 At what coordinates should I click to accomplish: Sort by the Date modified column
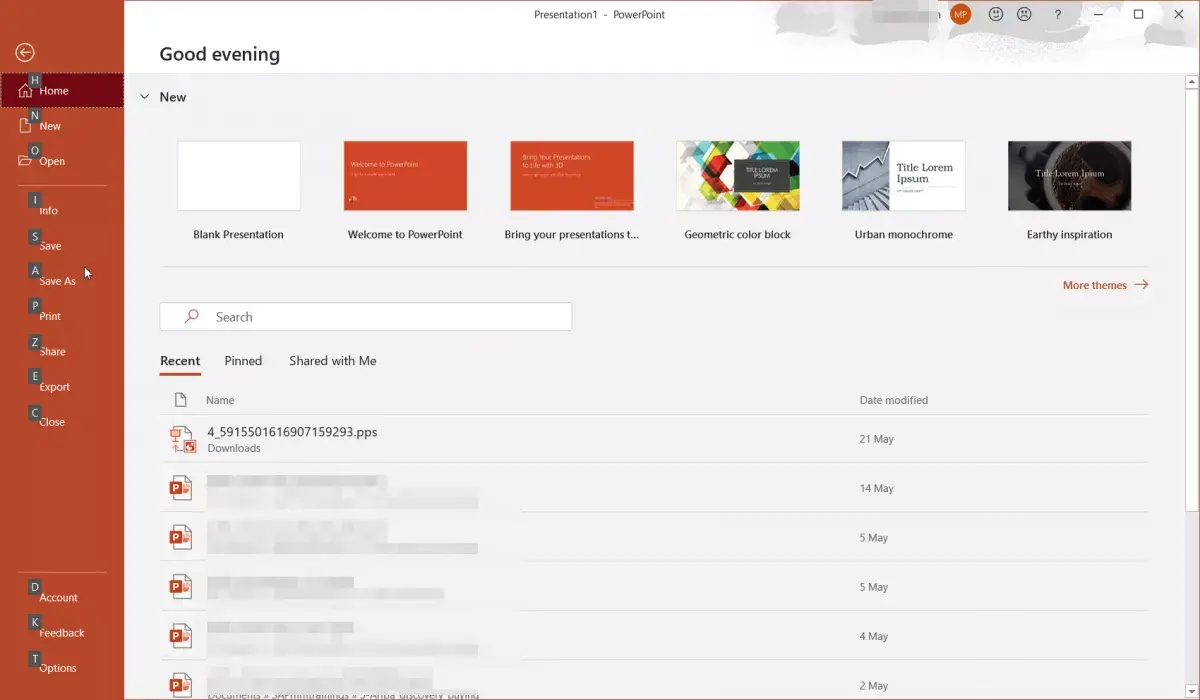pos(894,400)
